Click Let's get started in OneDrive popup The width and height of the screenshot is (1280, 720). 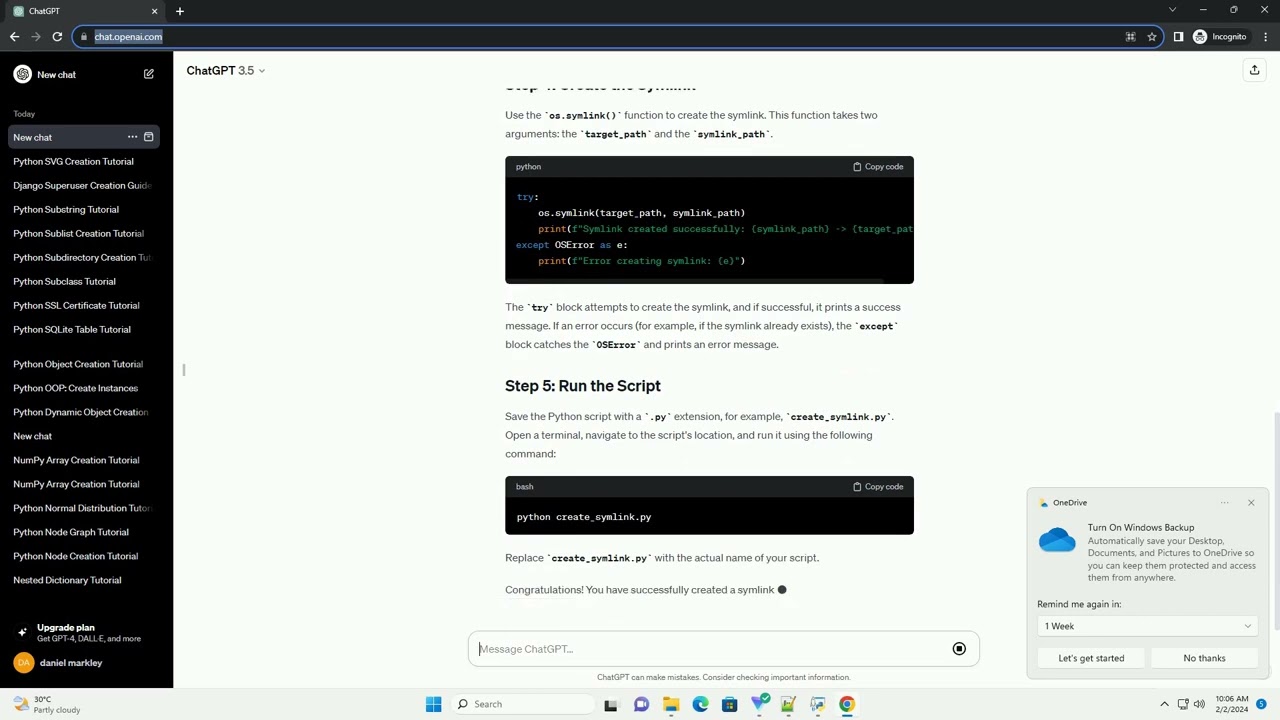pos(1091,658)
